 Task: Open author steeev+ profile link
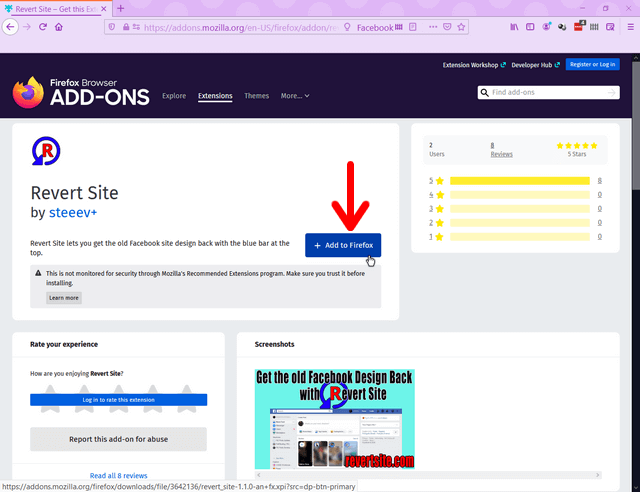pyautogui.click(x=73, y=212)
